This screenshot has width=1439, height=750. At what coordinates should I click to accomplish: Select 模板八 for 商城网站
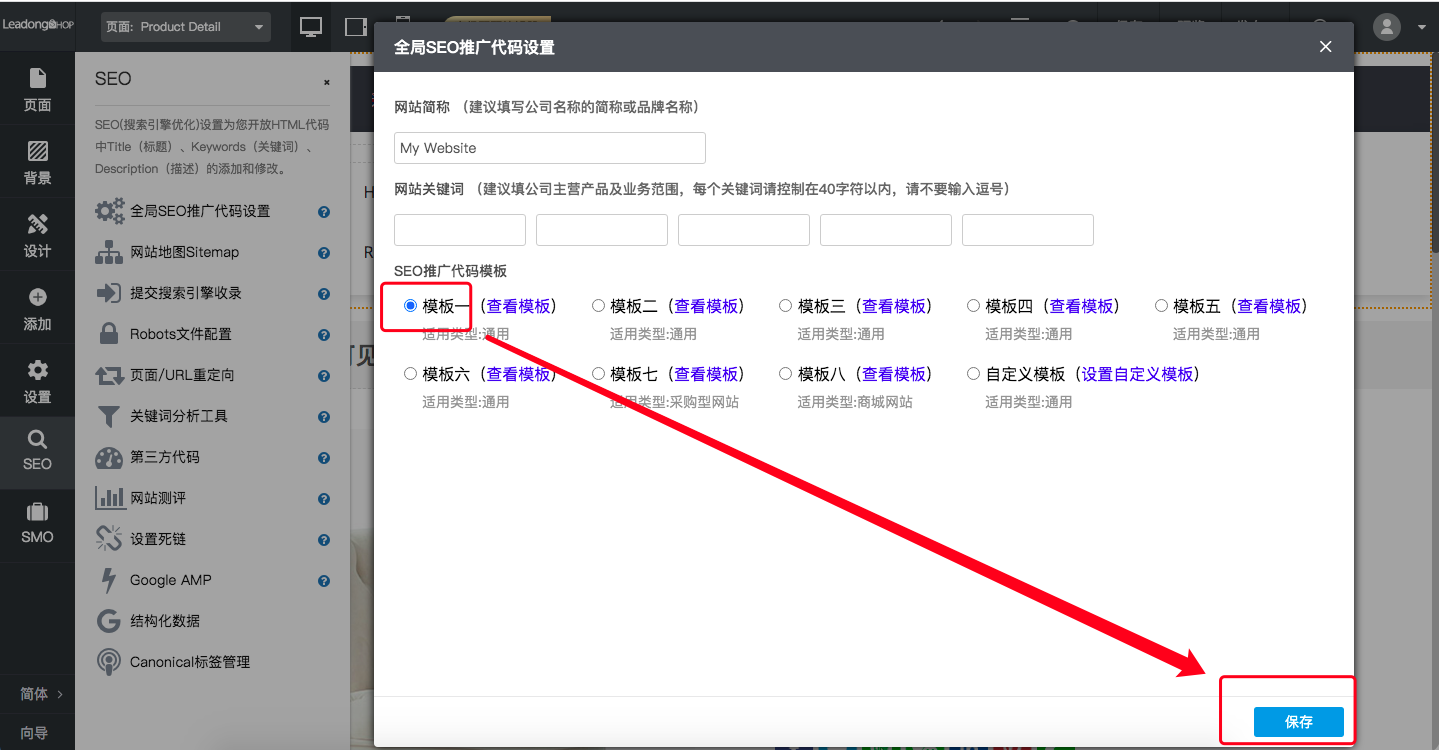tap(785, 373)
